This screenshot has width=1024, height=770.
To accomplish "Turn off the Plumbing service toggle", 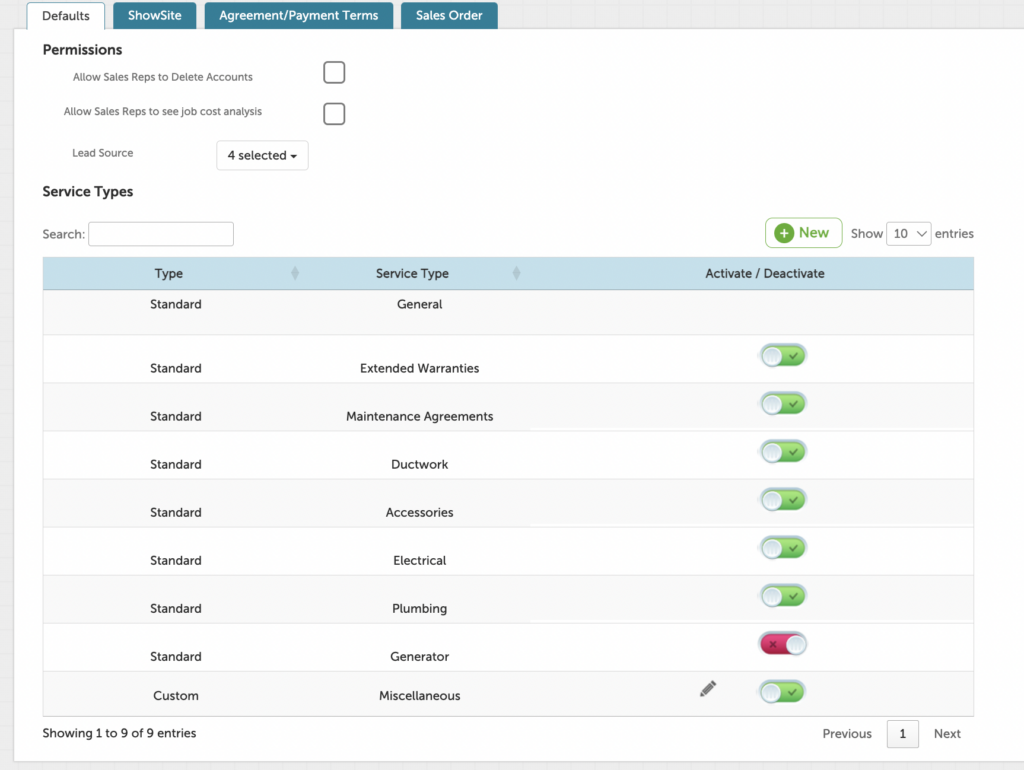I will [783, 596].
